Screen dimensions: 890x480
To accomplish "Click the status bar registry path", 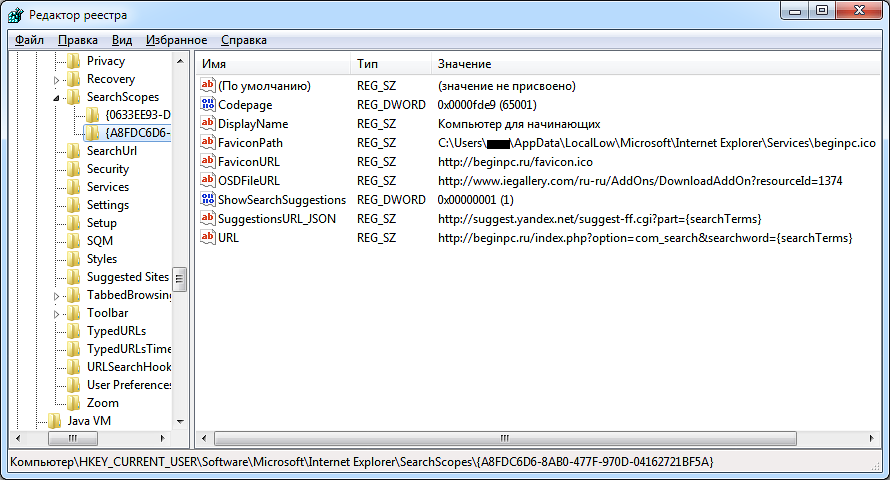I will click(362, 462).
